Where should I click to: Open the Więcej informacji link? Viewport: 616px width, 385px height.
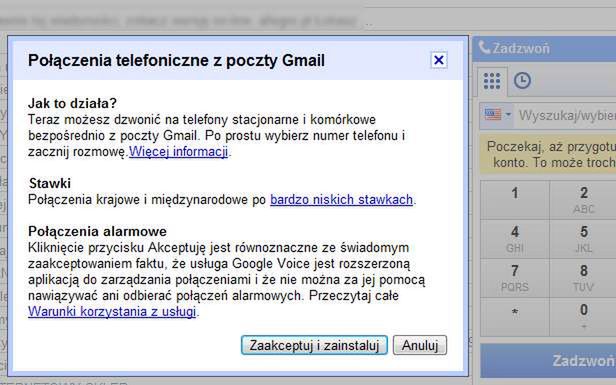click(x=178, y=151)
